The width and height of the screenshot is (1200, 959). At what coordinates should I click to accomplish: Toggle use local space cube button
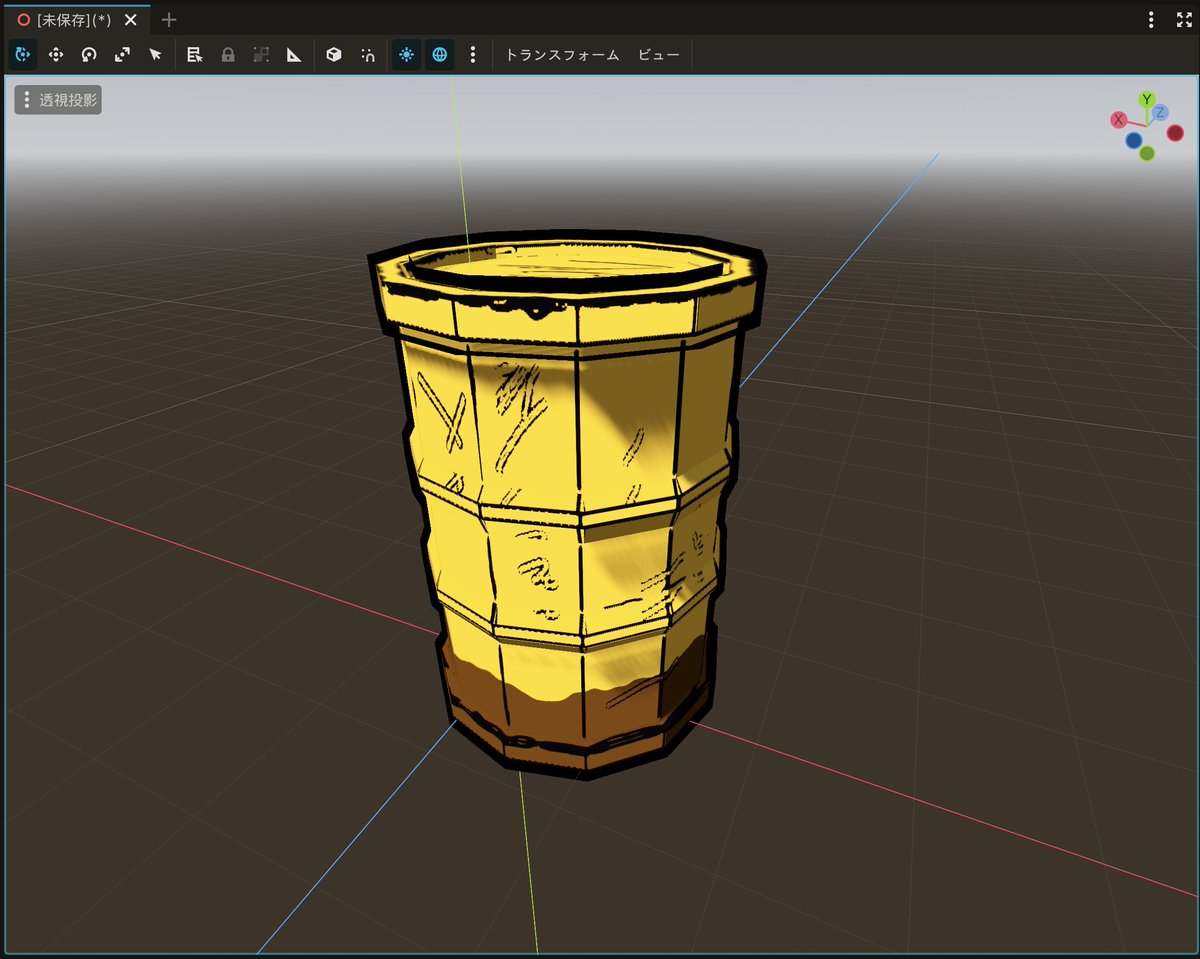334,55
